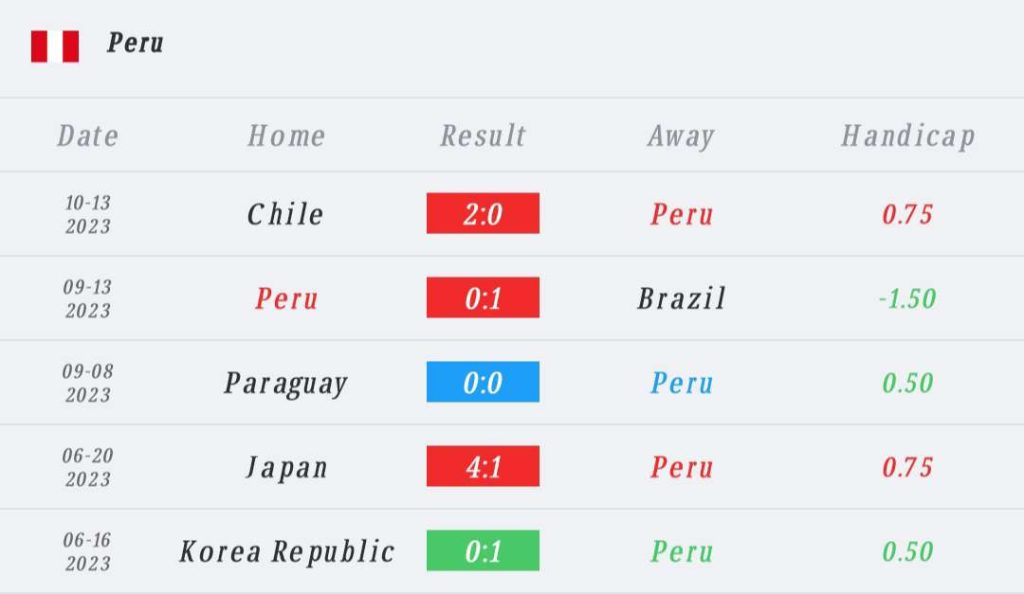Viewport: 1024px width, 594px height.
Task: Select the Handicap column header
Action: click(908, 137)
